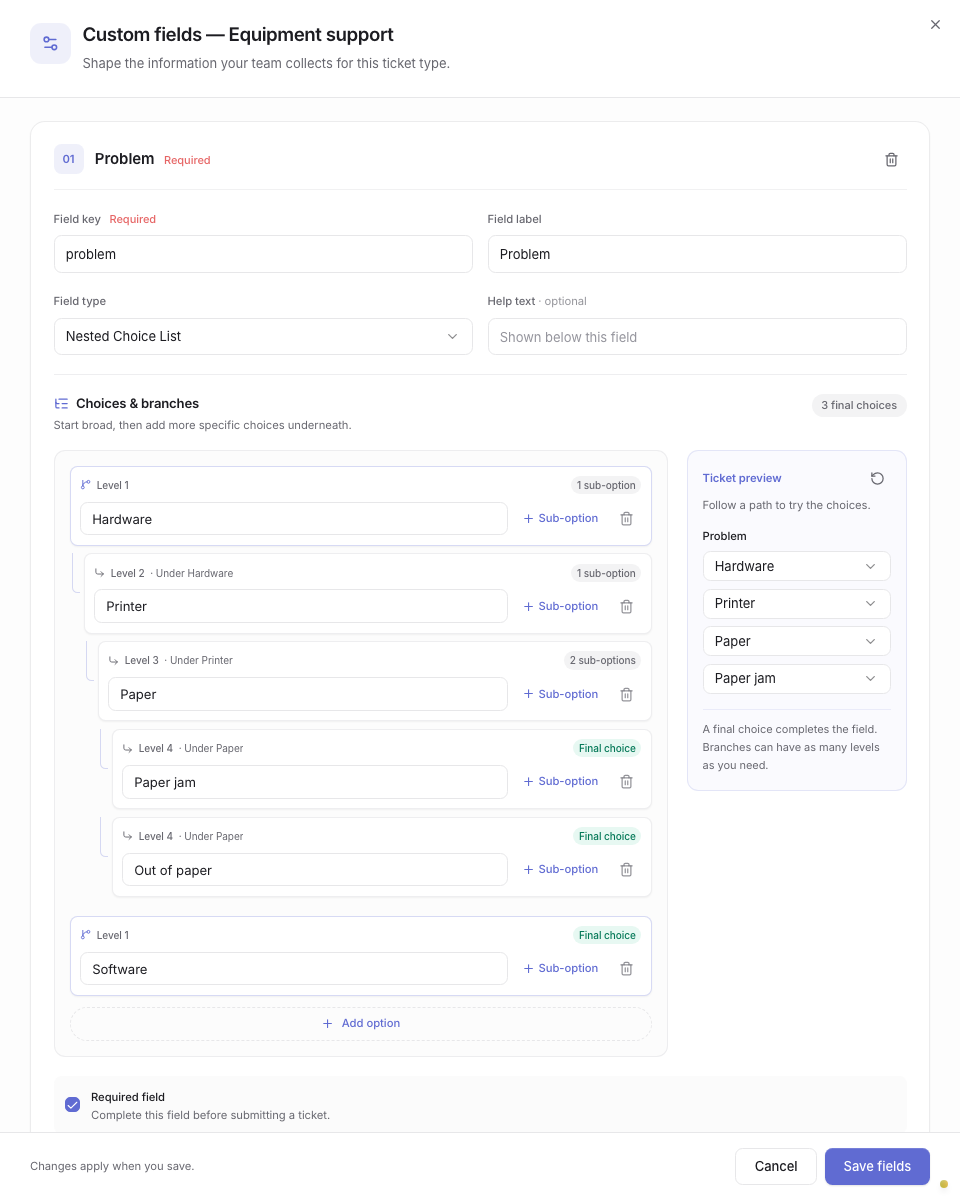Add a sub-option under Software
This screenshot has height=1200, width=960.
[561, 968]
